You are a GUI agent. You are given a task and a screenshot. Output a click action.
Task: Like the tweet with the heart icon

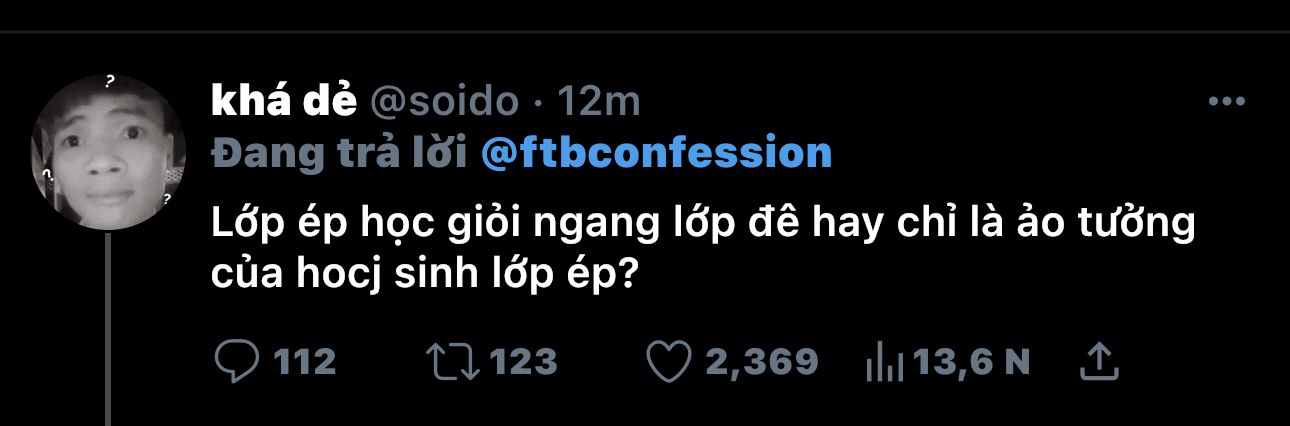point(669,361)
